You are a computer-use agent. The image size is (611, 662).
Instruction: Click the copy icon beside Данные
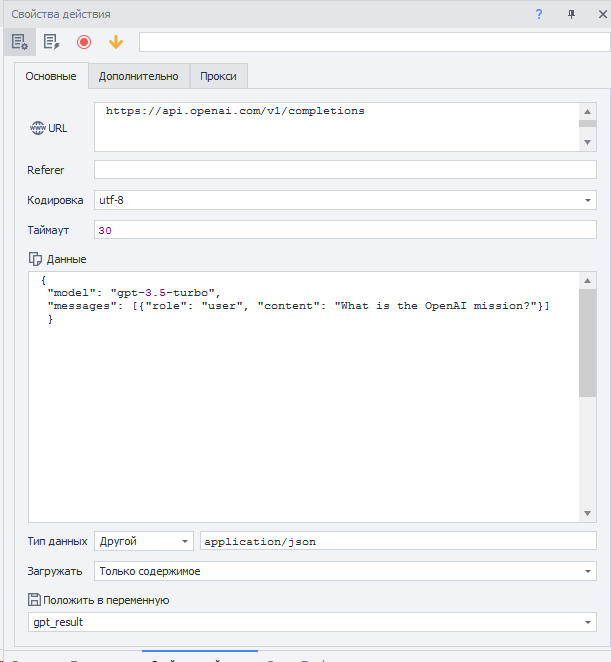coord(36,259)
